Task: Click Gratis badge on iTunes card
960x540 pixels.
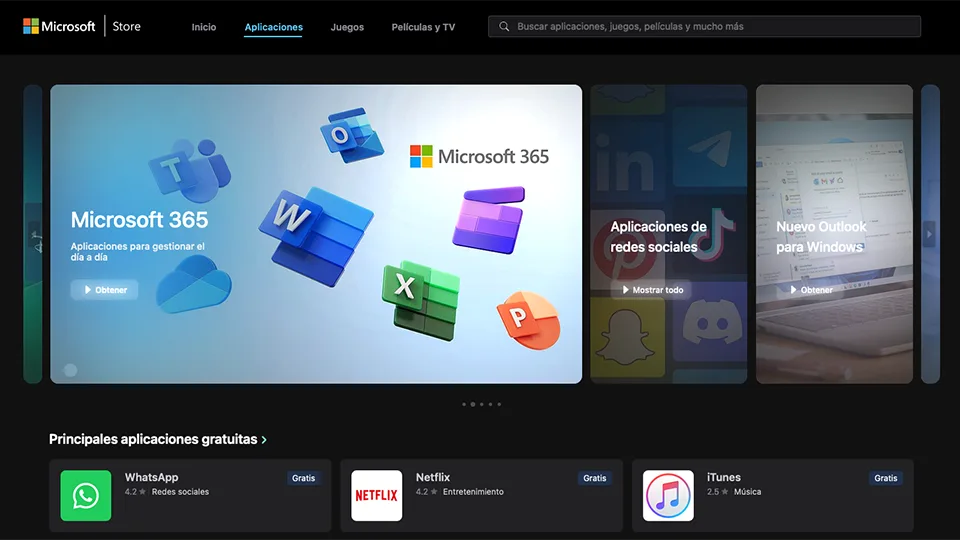Action: coord(885,478)
